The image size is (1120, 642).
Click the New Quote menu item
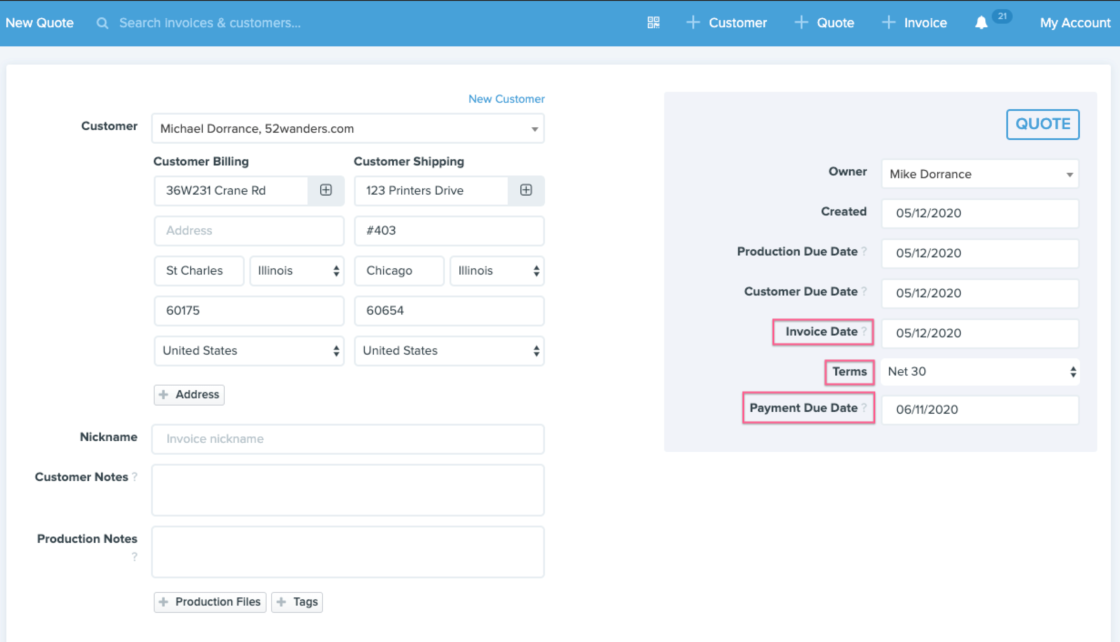pyautogui.click(x=39, y=21)
